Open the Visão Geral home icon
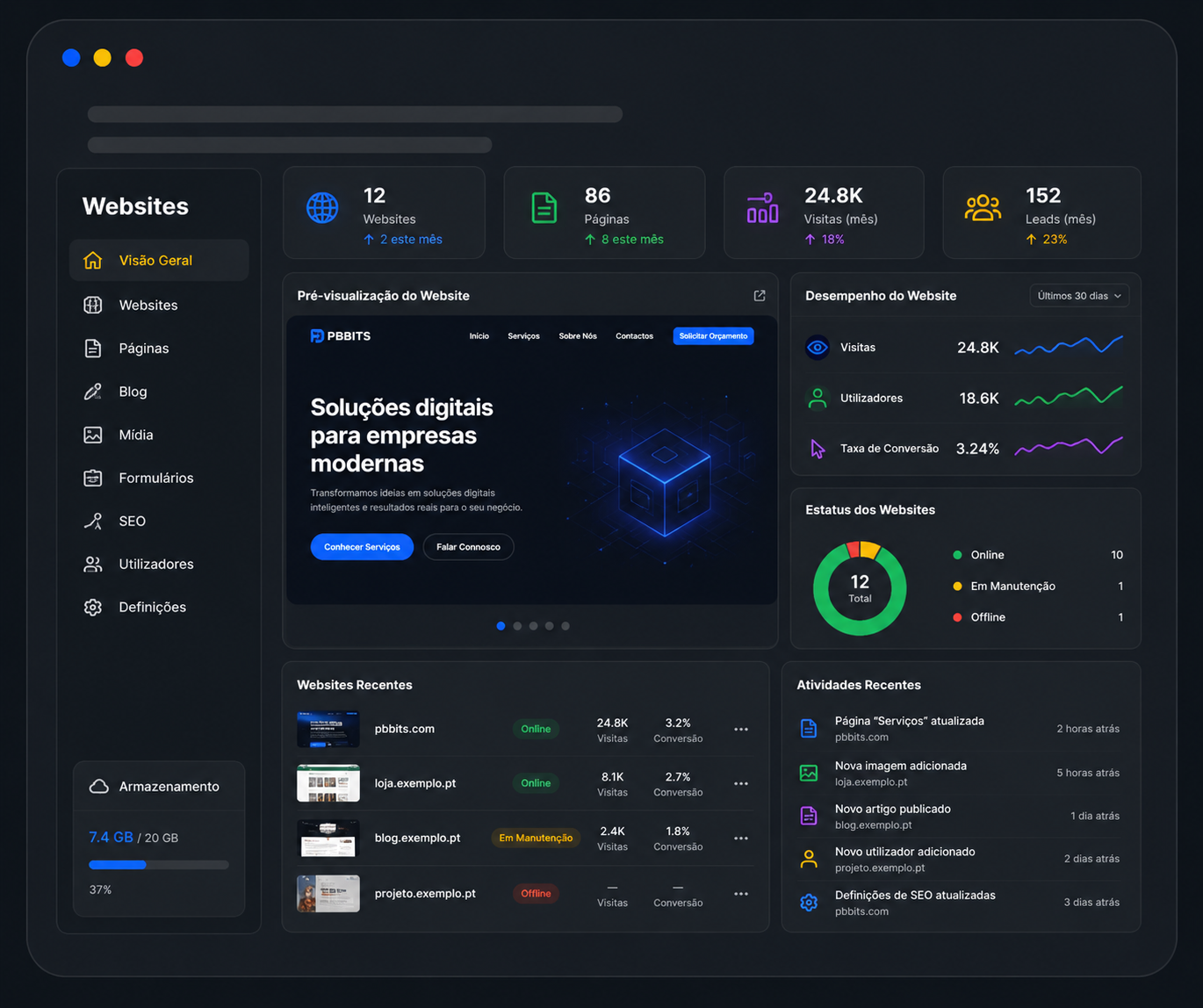Screen dimensions: 1203x1008 click(x=92, y=260)
